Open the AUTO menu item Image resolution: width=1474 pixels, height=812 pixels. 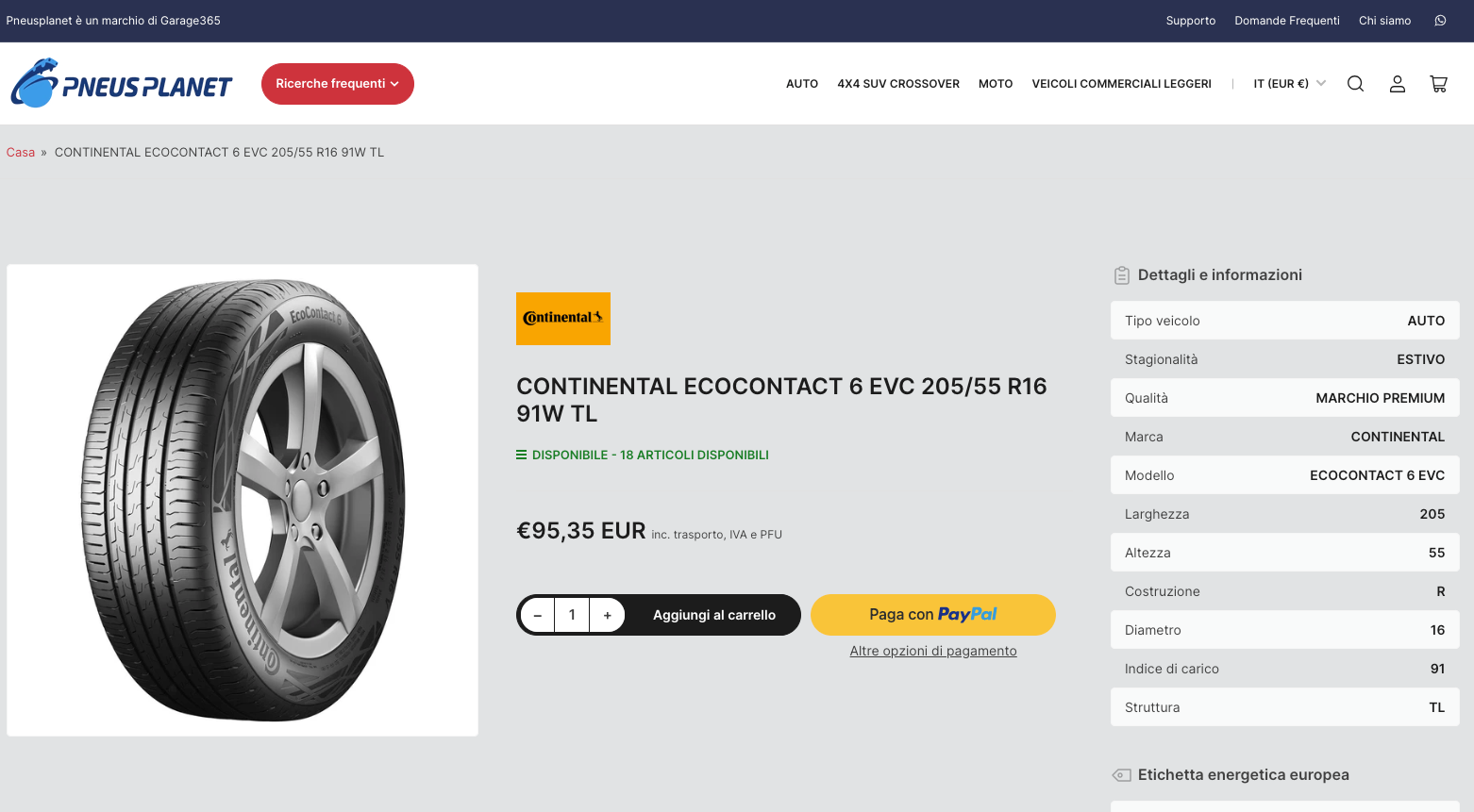[802, 84]
